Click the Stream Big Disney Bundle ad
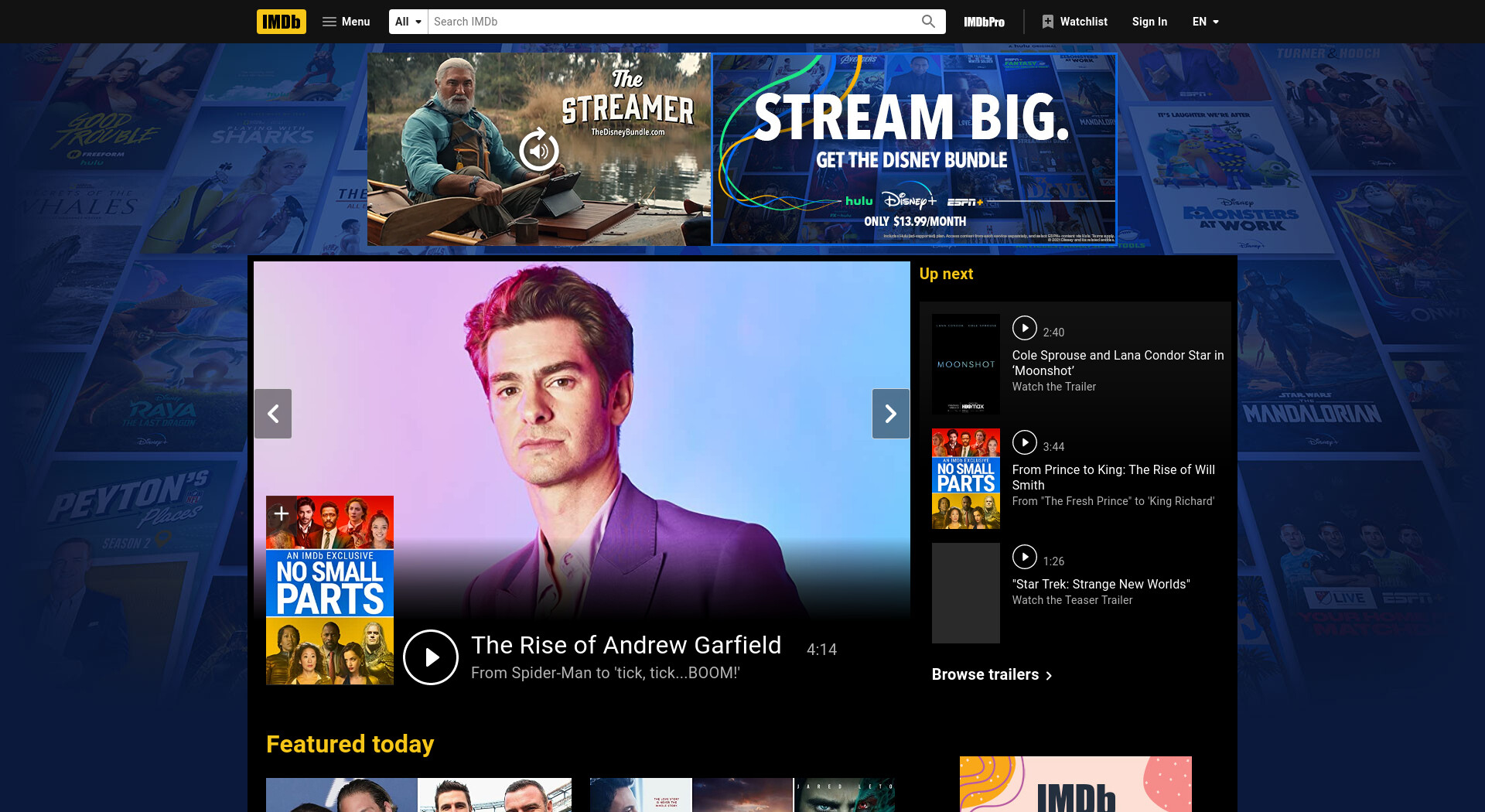 914,149
